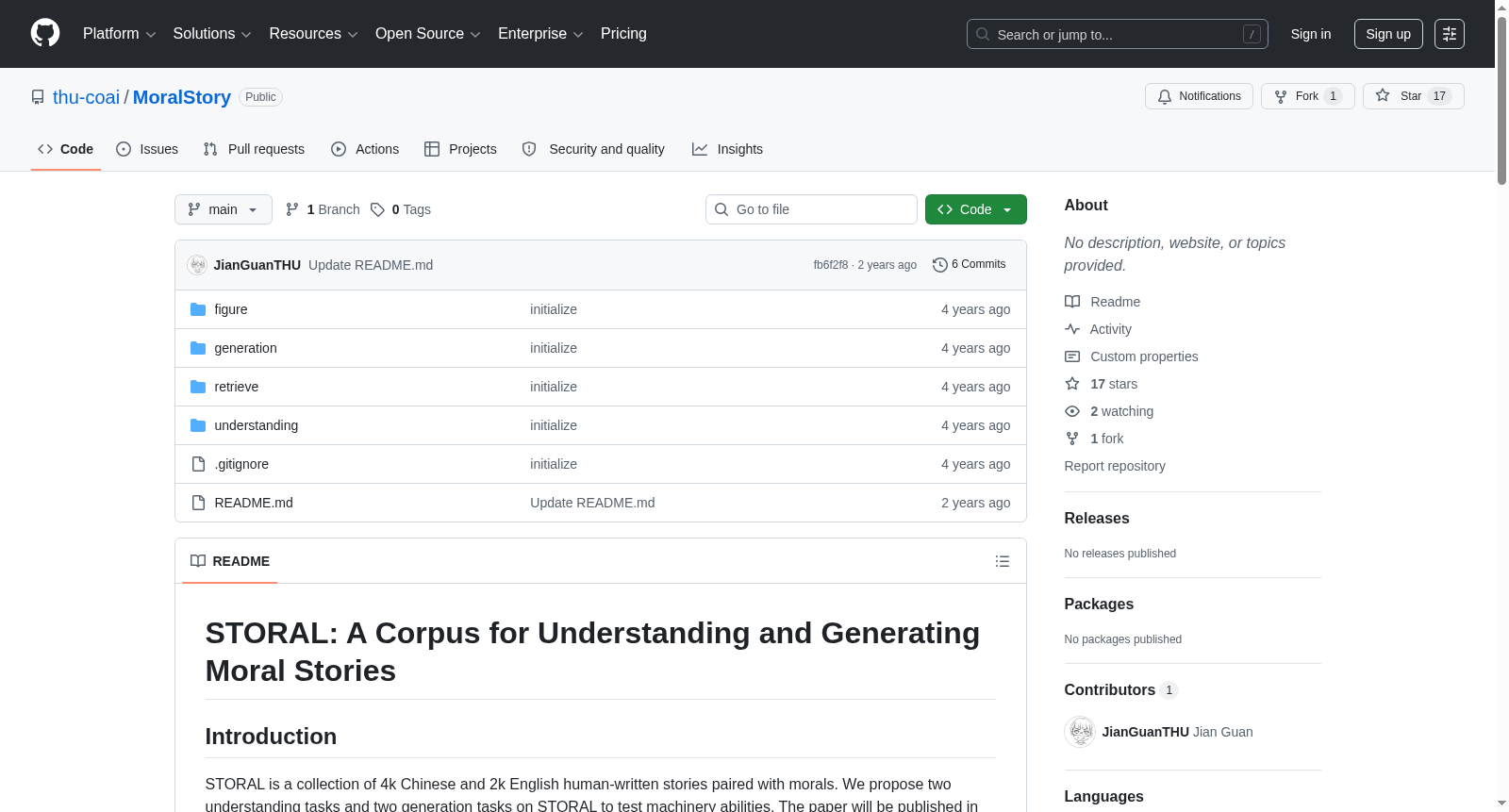Click the retrieve folder icon

198,387
